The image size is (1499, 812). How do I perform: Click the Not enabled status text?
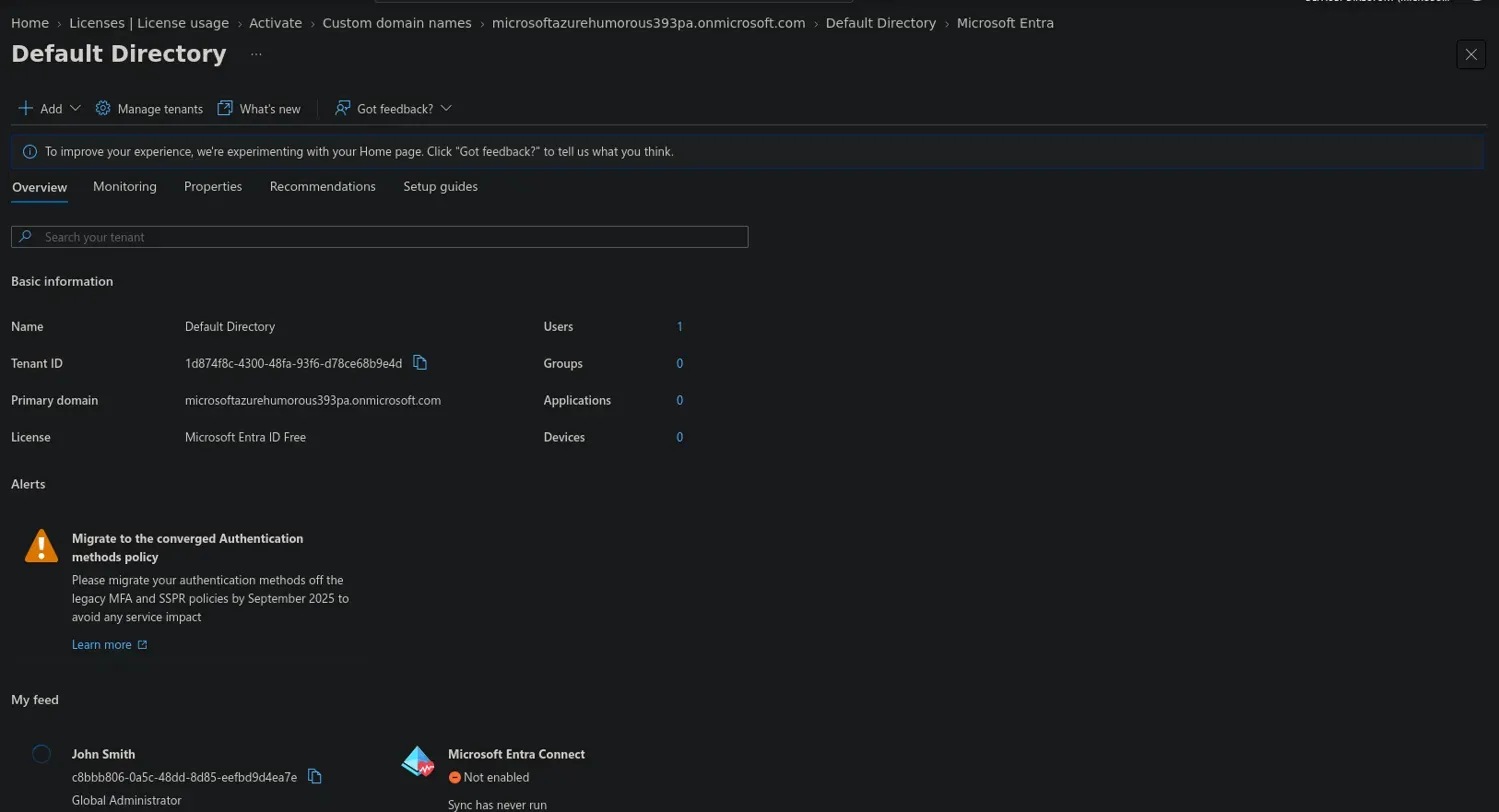pyautogui.click(x=496, y=778)
